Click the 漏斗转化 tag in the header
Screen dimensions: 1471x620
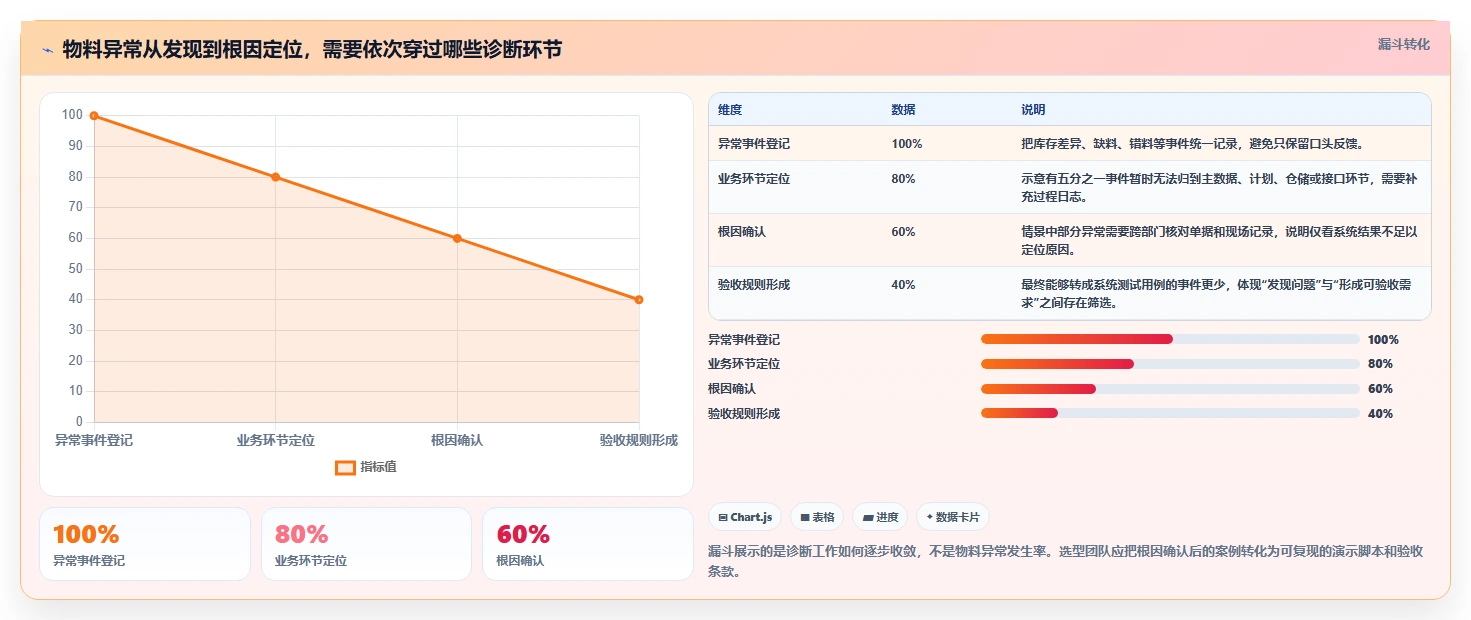[x=1404, y=44]
